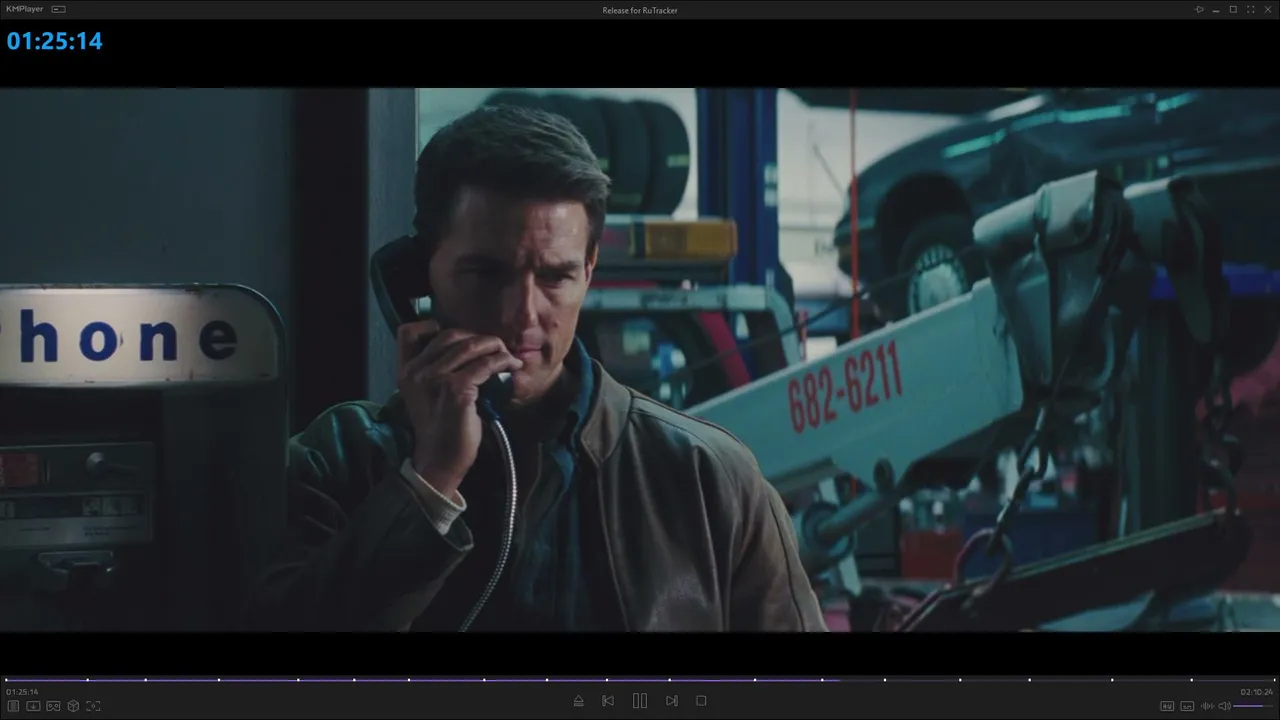Open the KMPlayer main menu logo

[25, 9]
